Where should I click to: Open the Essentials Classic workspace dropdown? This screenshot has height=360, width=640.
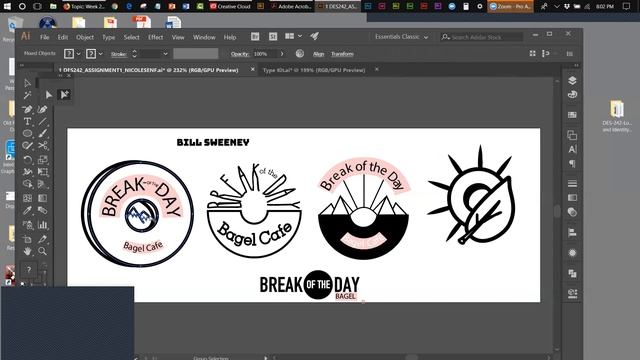(402, 37)
